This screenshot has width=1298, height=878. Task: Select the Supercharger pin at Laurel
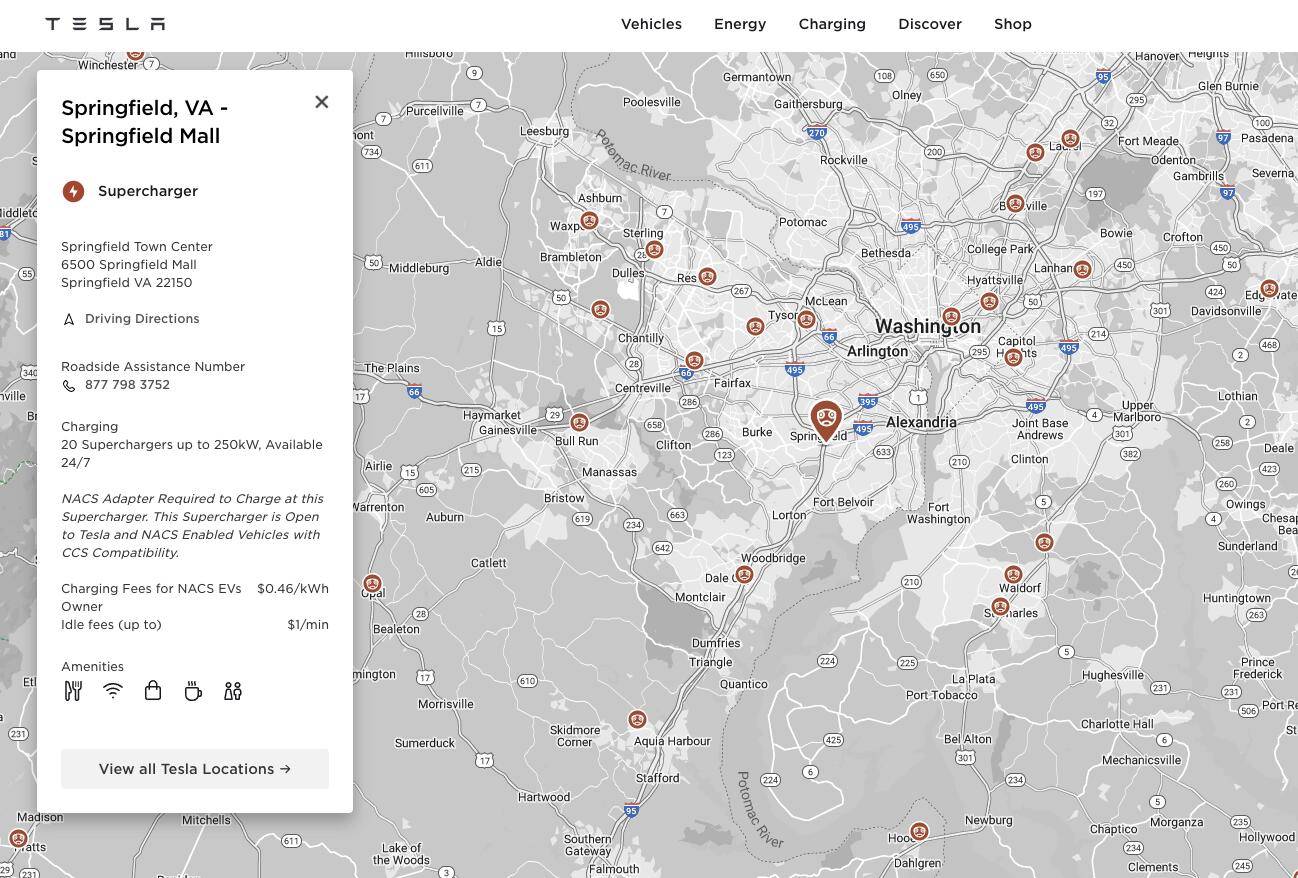pos(1070,140)
